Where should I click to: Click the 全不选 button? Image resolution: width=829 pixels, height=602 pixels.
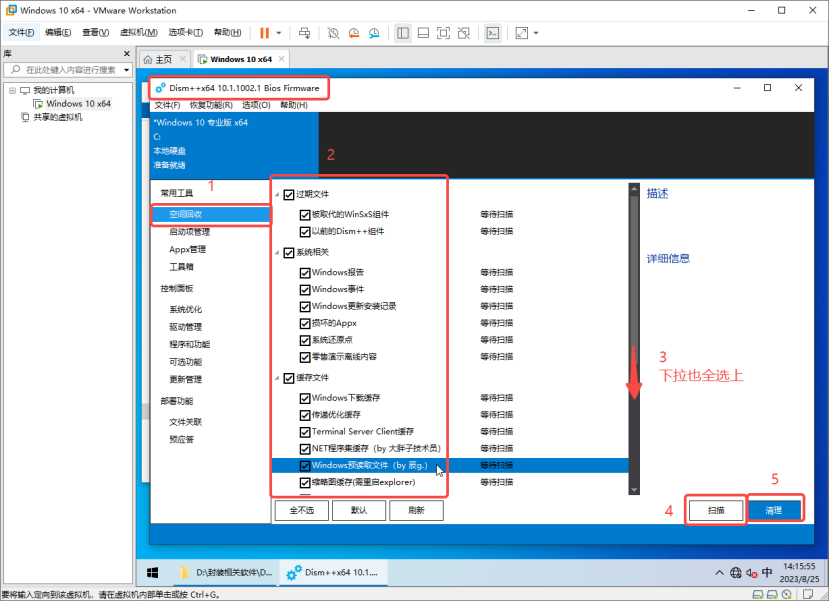point(302,511)
